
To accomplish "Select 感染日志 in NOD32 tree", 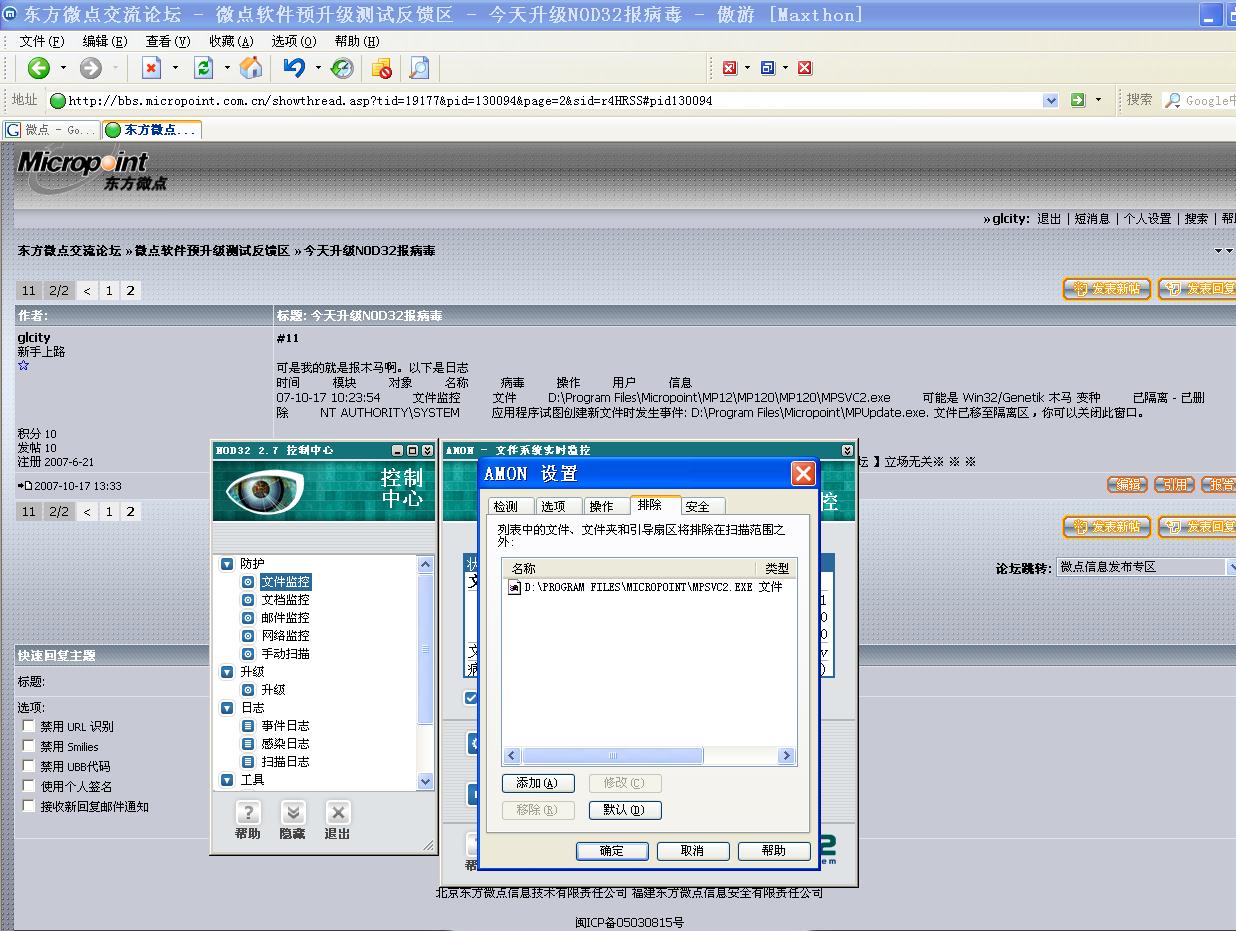I will point(285,744).
